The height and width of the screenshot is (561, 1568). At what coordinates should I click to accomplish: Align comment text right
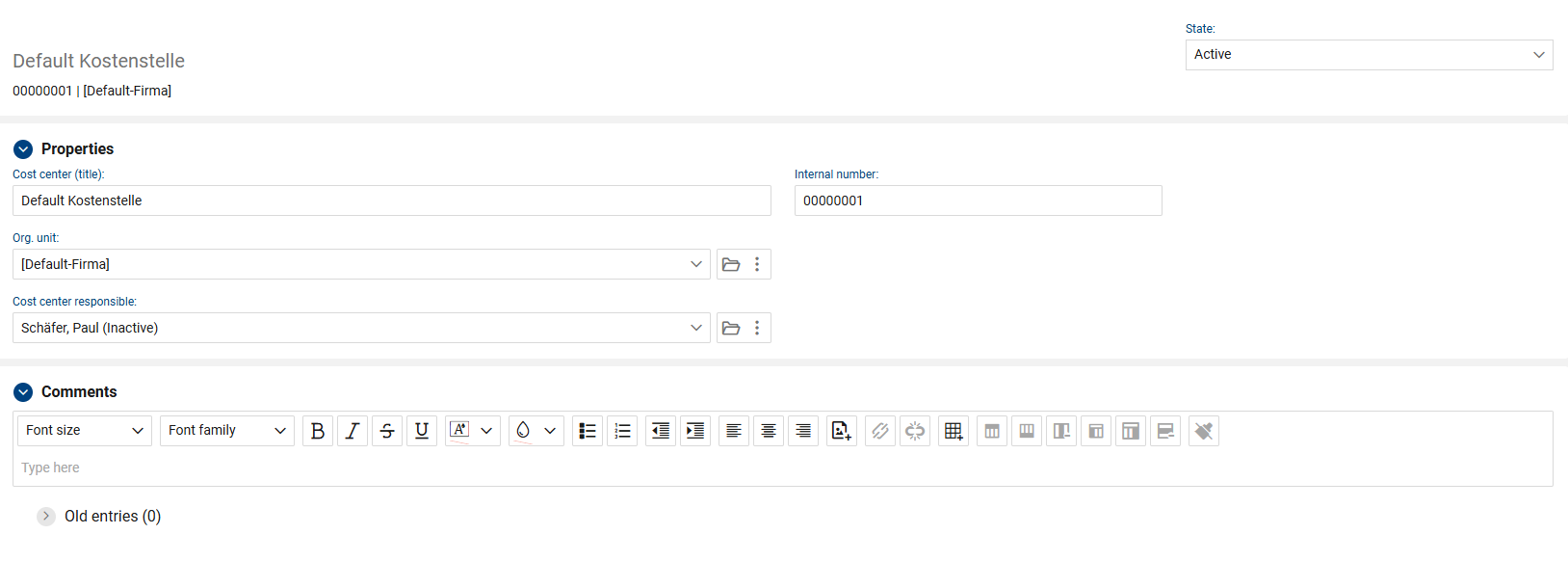(x=803, y=431)
